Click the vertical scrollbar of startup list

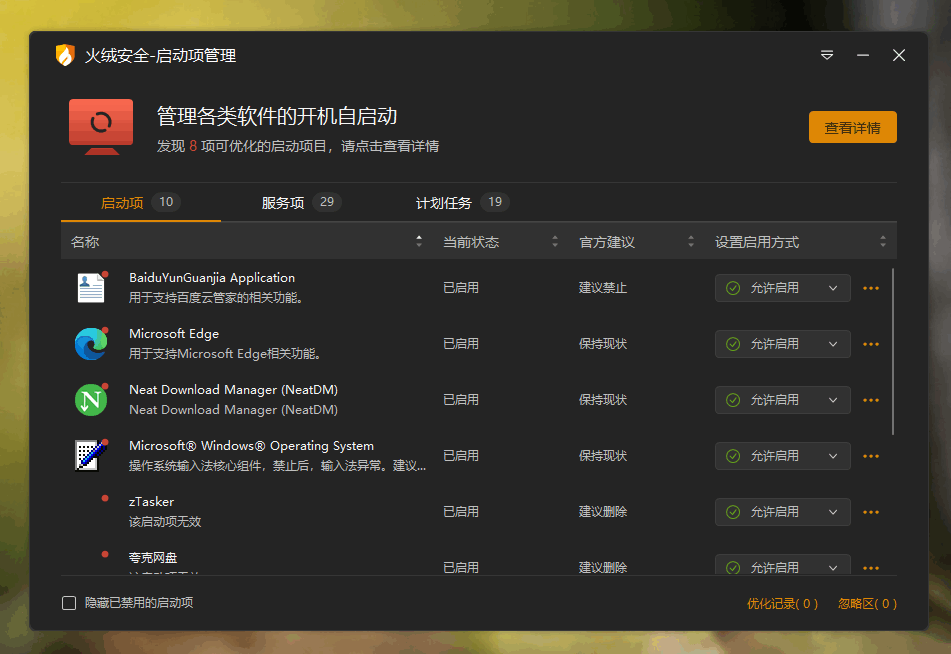click(893, 350)
